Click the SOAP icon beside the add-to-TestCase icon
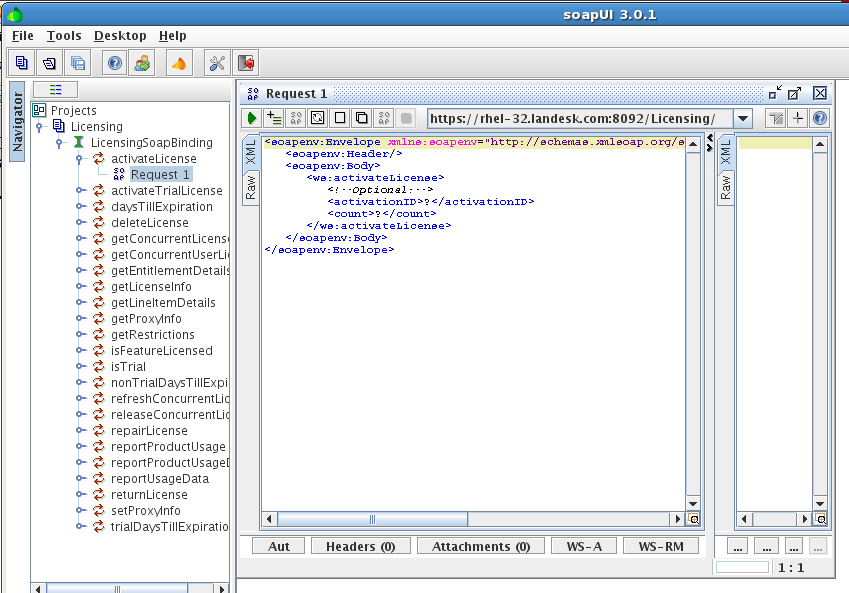Viewport: 849px width, 593px height. (296, 118)
